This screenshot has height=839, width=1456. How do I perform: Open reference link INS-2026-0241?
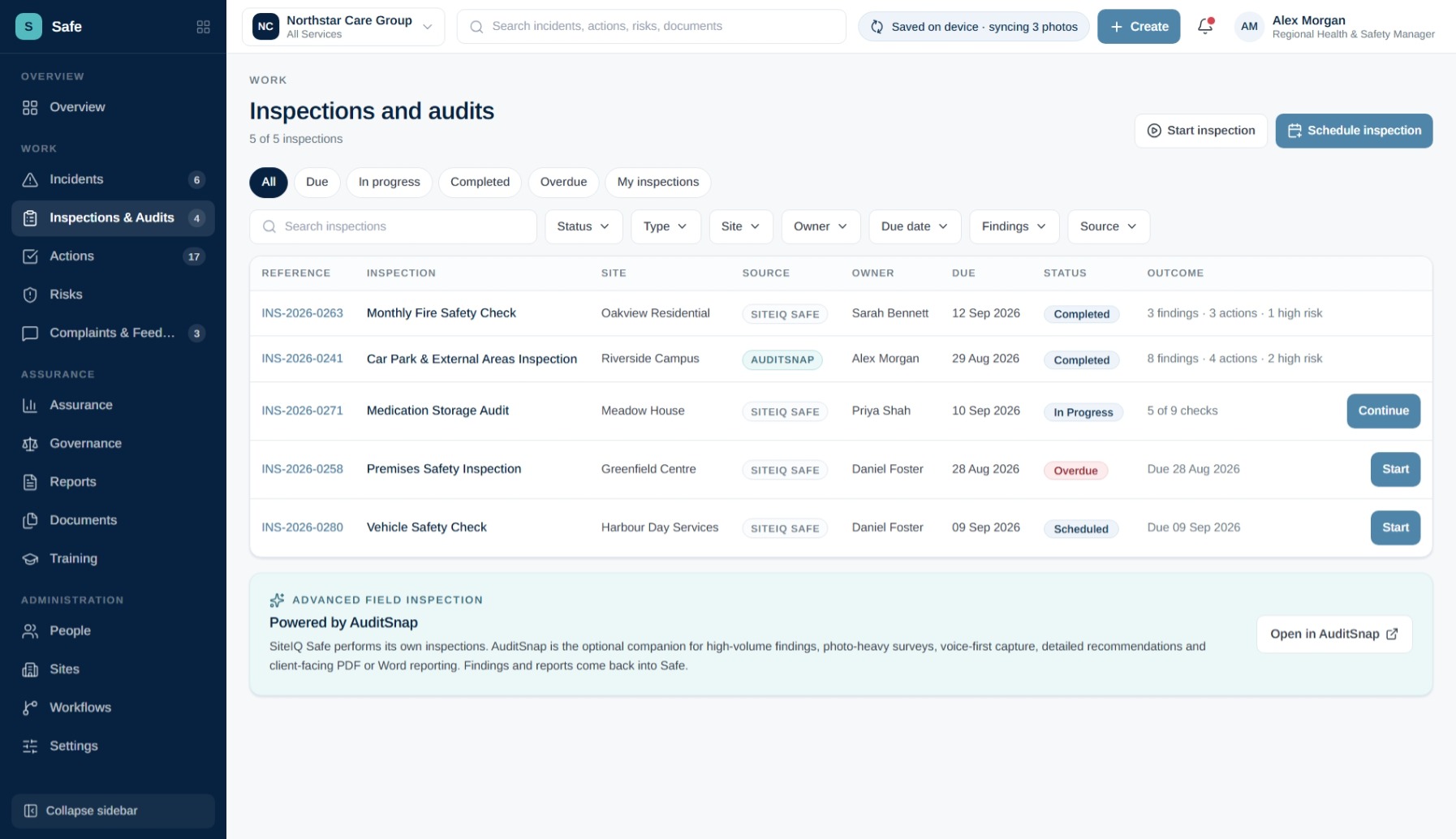(x=302, y=359)
